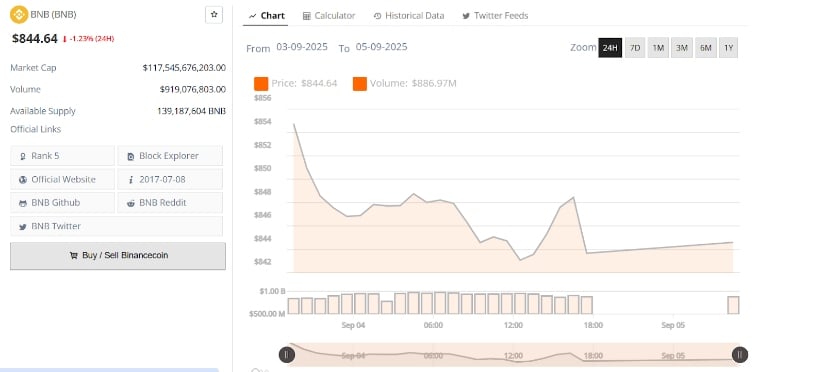This screenshot has width=825, height=372.
Task: Click the Chart tab line icon
Action: 253,16
